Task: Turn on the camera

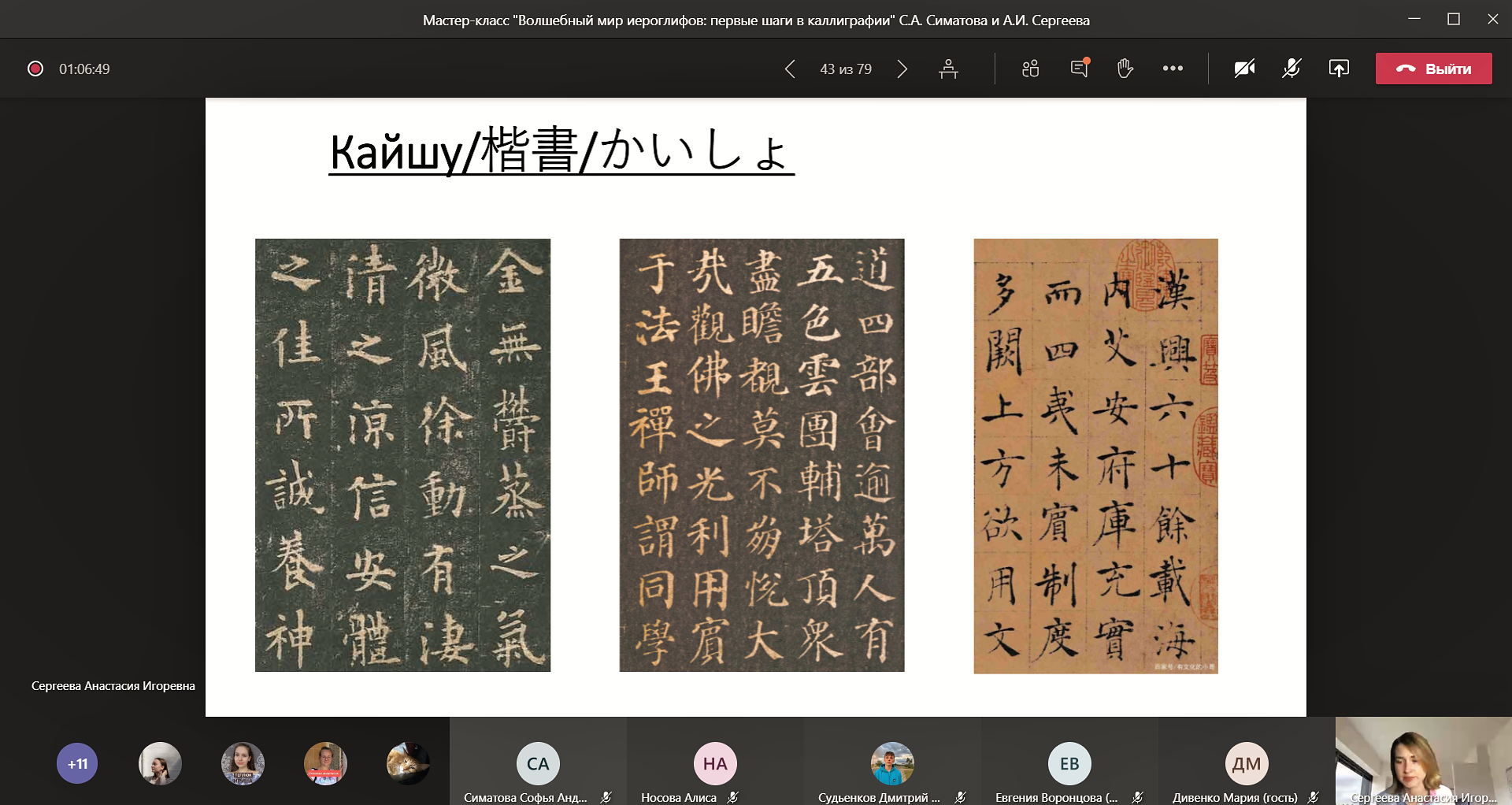Action: tap(1244, 69)
